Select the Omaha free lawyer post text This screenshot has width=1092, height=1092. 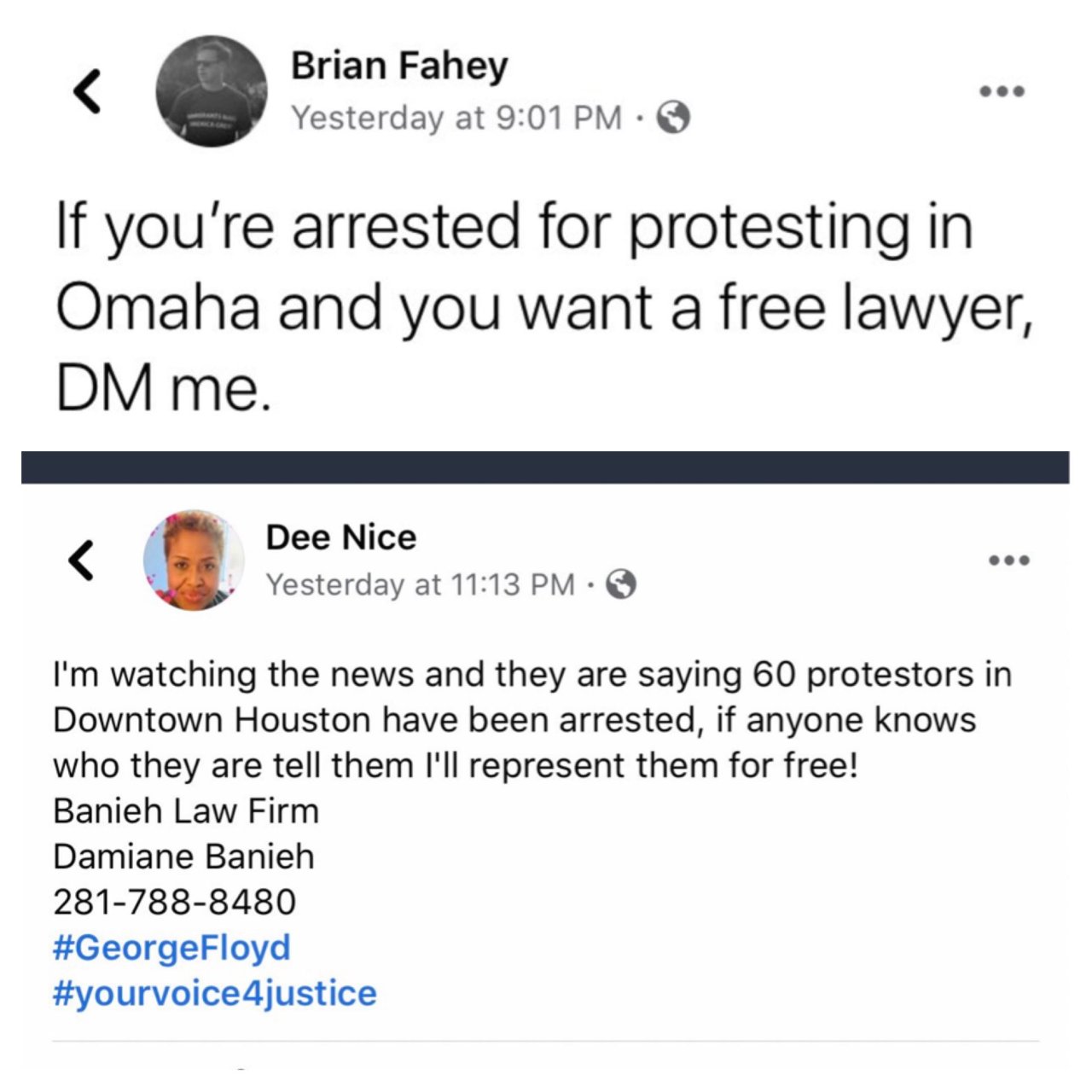click(x=544, y=307)
